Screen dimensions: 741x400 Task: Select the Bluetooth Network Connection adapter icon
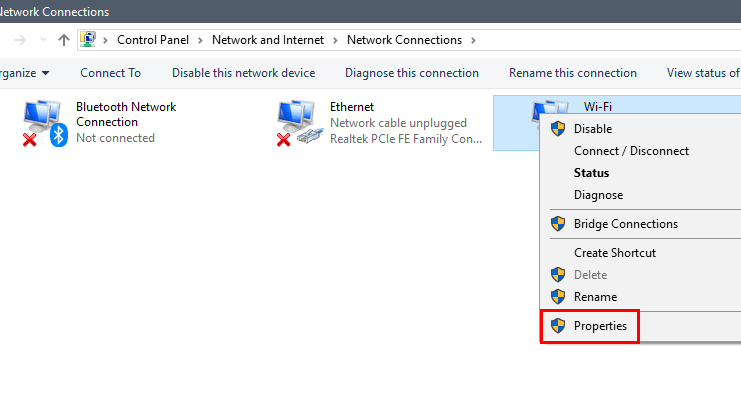45,123
